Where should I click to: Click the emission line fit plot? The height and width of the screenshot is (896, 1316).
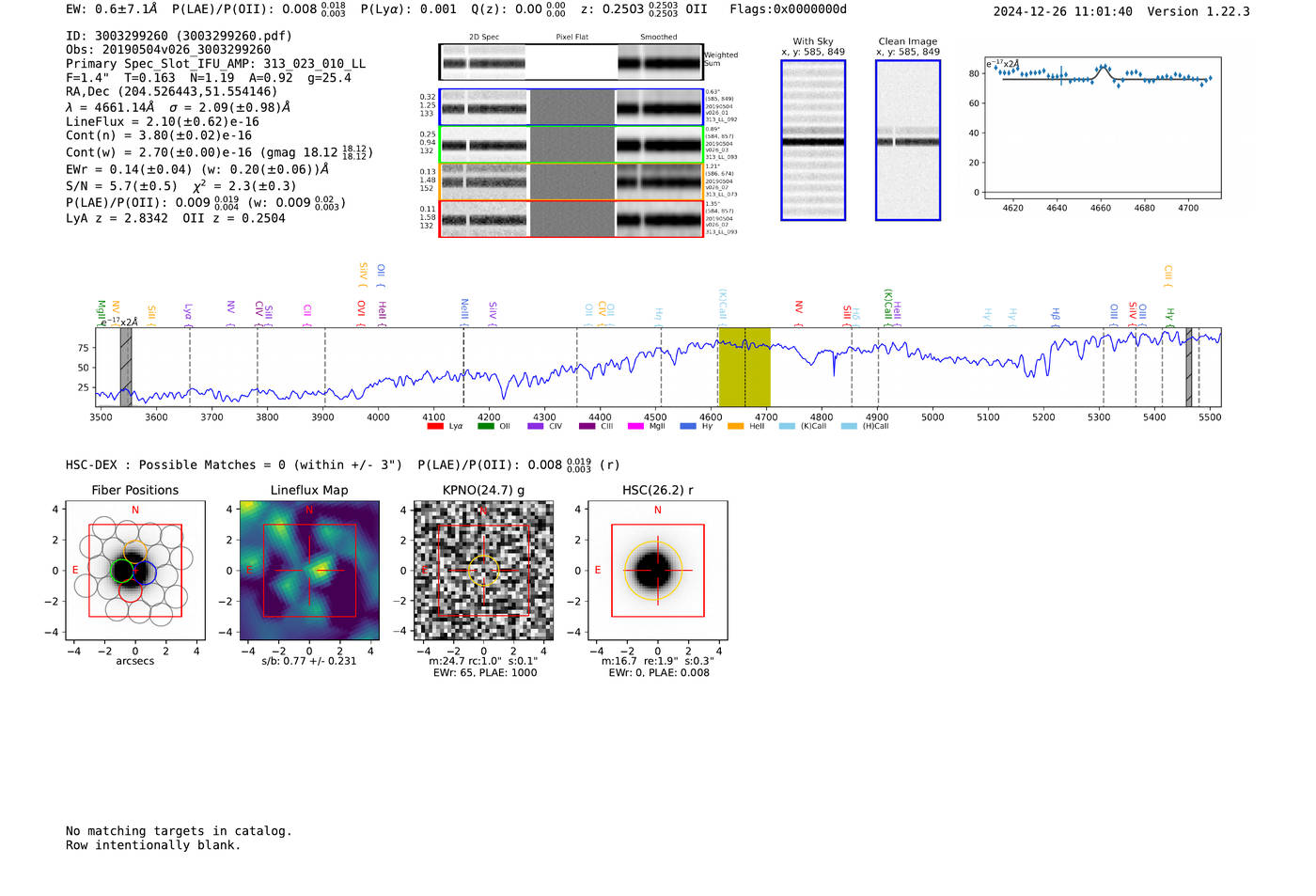[1102, 128]
